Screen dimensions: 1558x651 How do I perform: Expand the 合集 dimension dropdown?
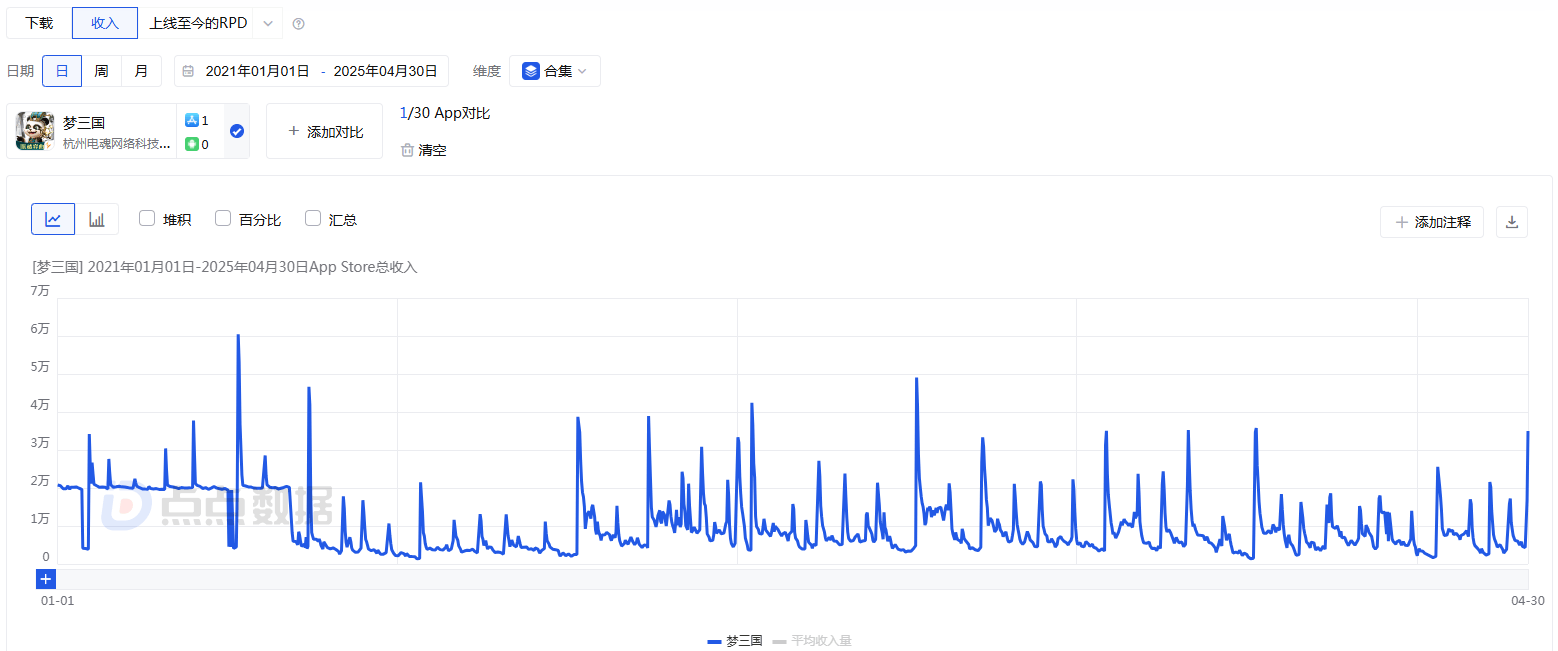pyautogui.click(x=555, y=71)
